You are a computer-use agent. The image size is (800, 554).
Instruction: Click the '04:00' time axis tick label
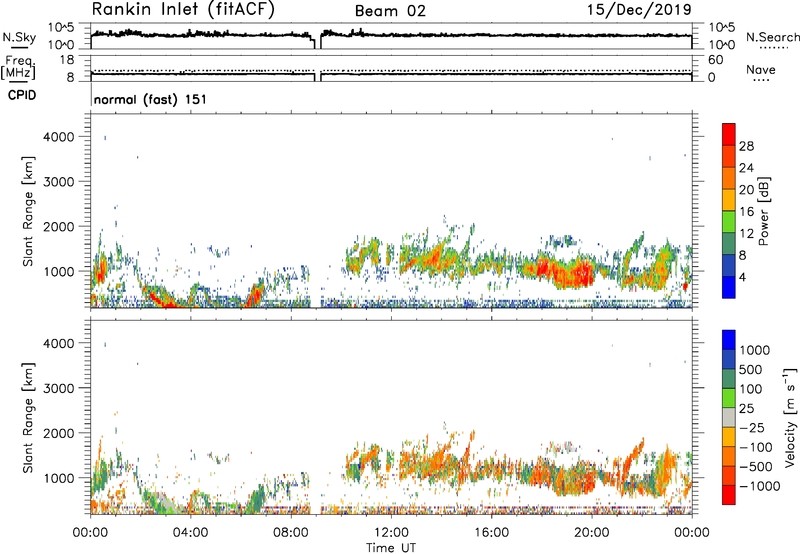tap(191, 533)
